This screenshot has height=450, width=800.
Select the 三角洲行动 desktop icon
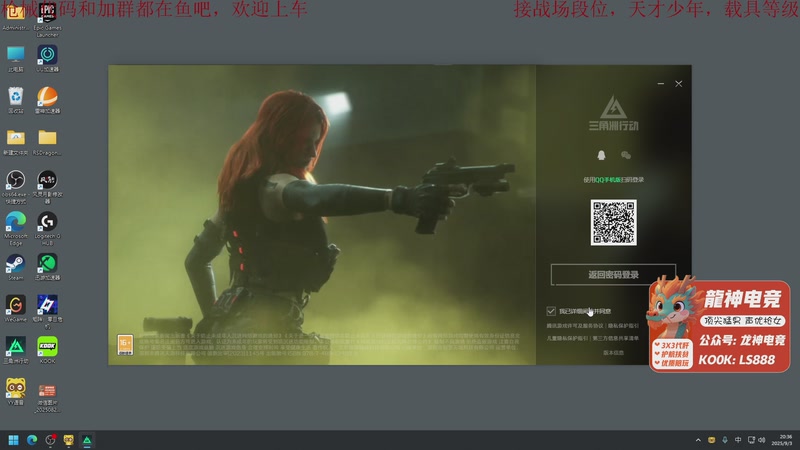point(15,351)
